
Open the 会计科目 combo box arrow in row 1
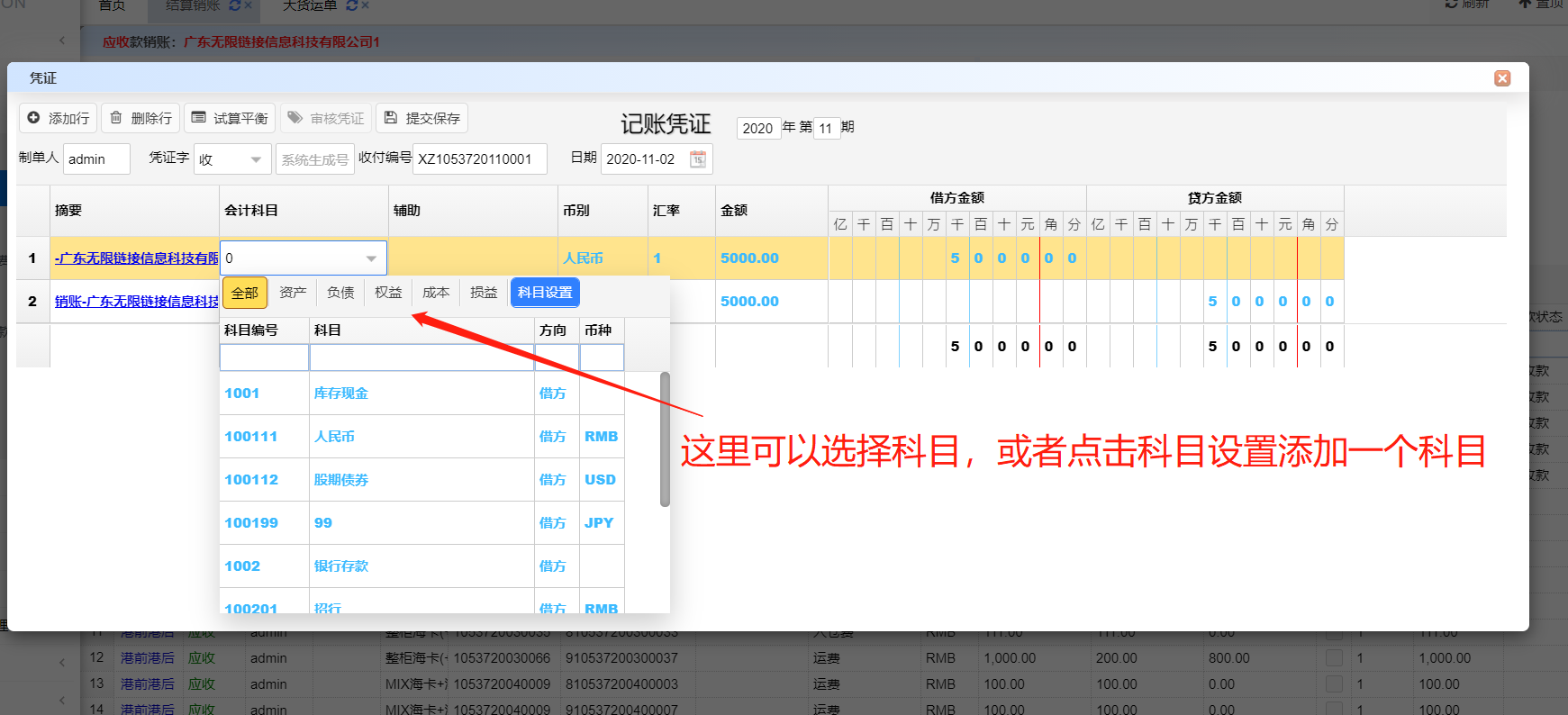pyautogui.click(x=371, y=258)
